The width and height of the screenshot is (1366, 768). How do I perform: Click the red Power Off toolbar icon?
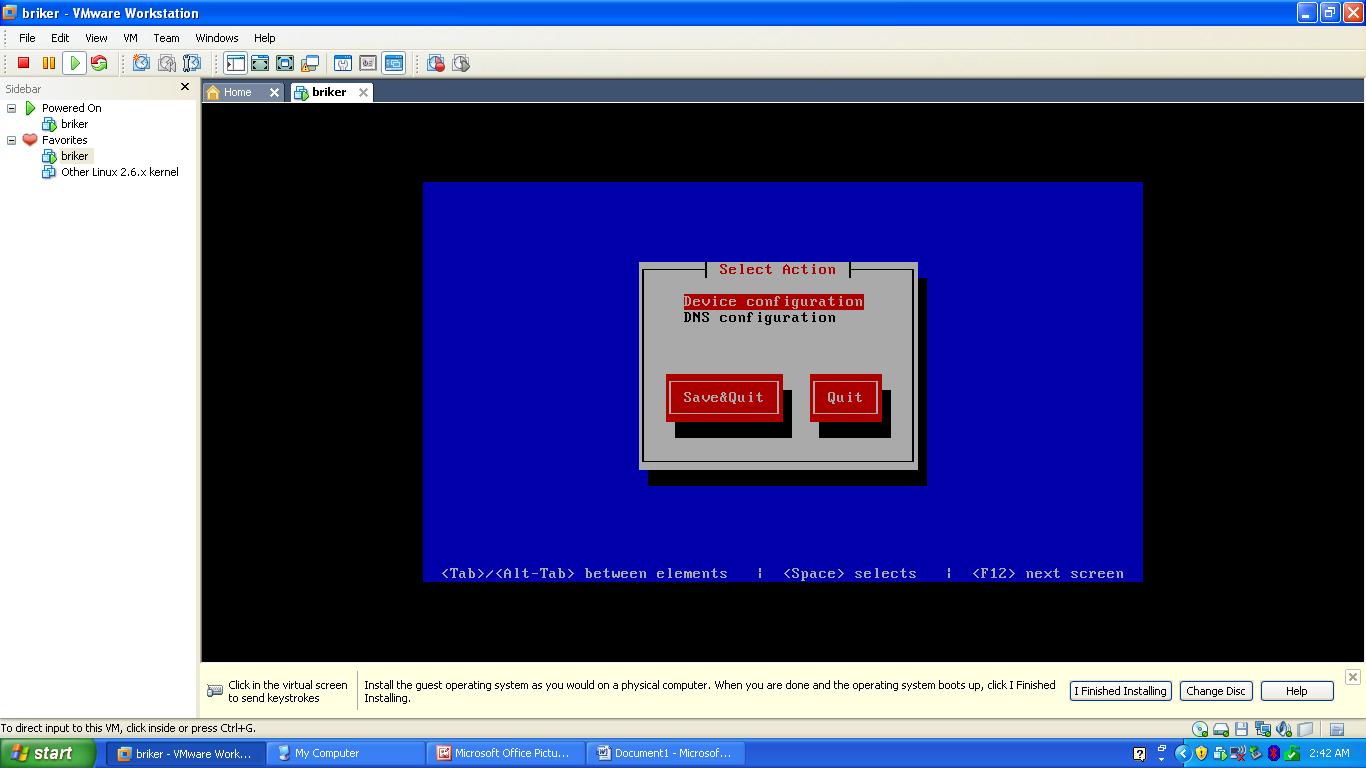point(24,63)
